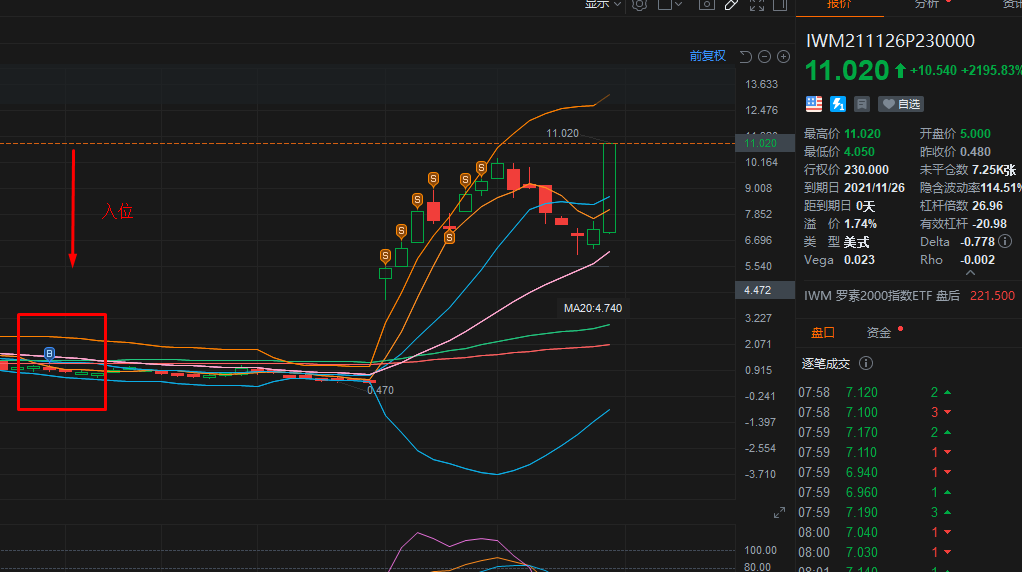The width and height of the screenshot is (1022, 572).
Task: Click the IWM211126P230000 option title
Action: (x=890, y=41)
